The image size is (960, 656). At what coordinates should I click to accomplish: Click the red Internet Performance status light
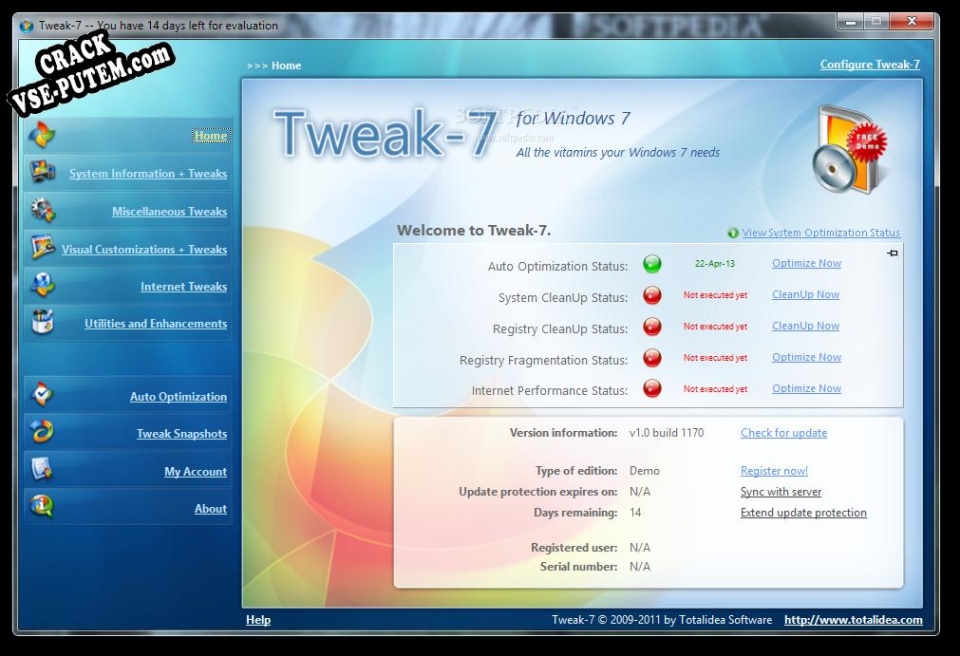(652, 389)
